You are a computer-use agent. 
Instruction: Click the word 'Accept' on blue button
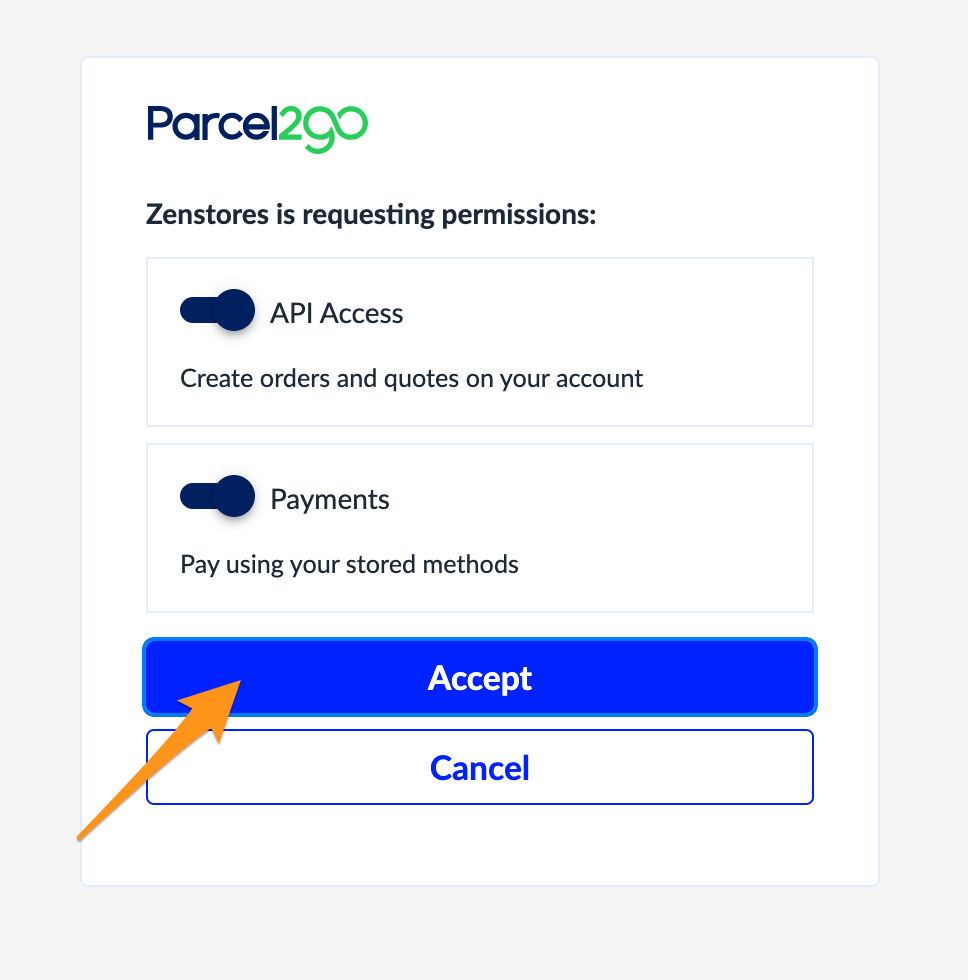click(x=480, y=679)
